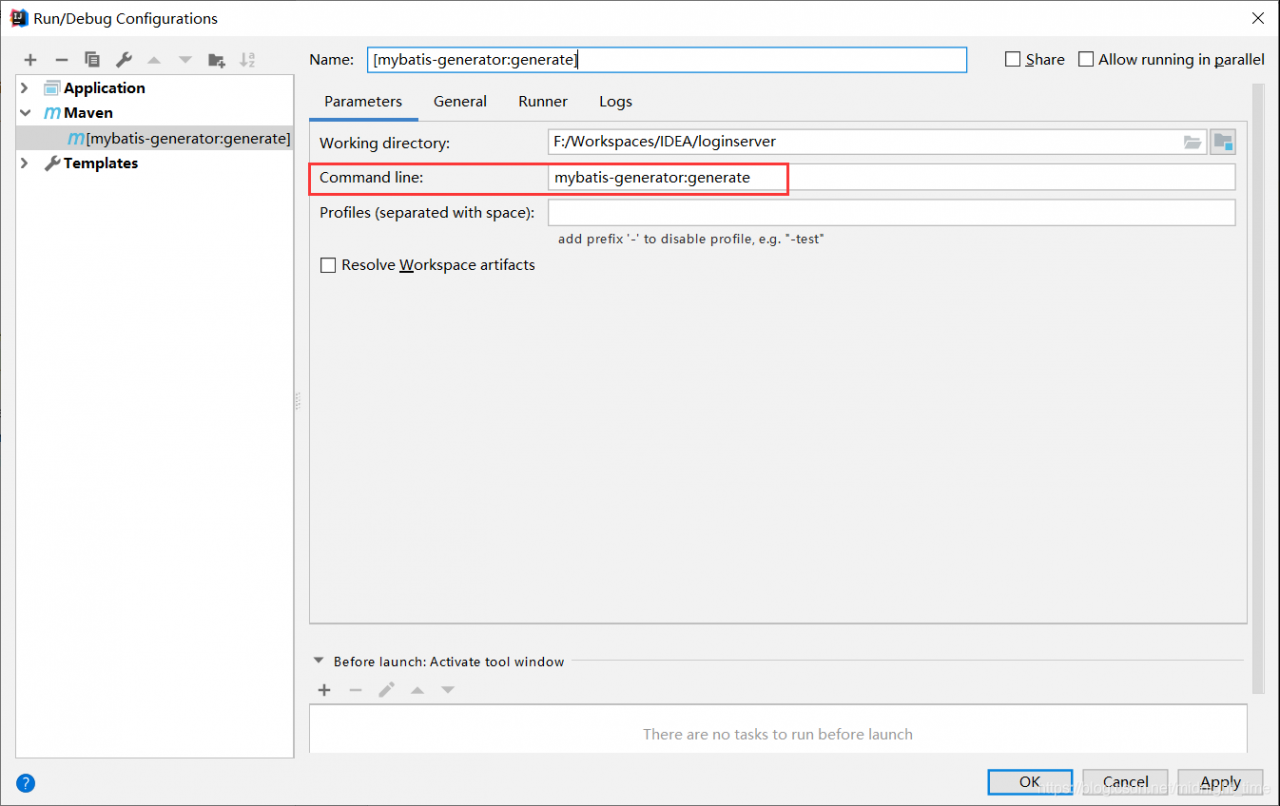Focus the Name input field

(667, 60)
